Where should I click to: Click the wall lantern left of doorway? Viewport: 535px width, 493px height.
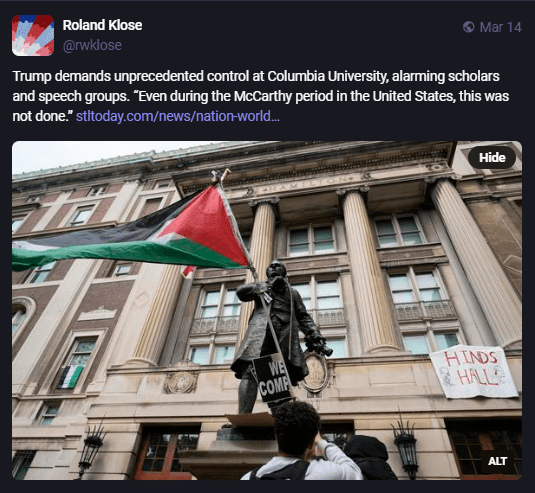pyautogui.click(x=91, y=449)
